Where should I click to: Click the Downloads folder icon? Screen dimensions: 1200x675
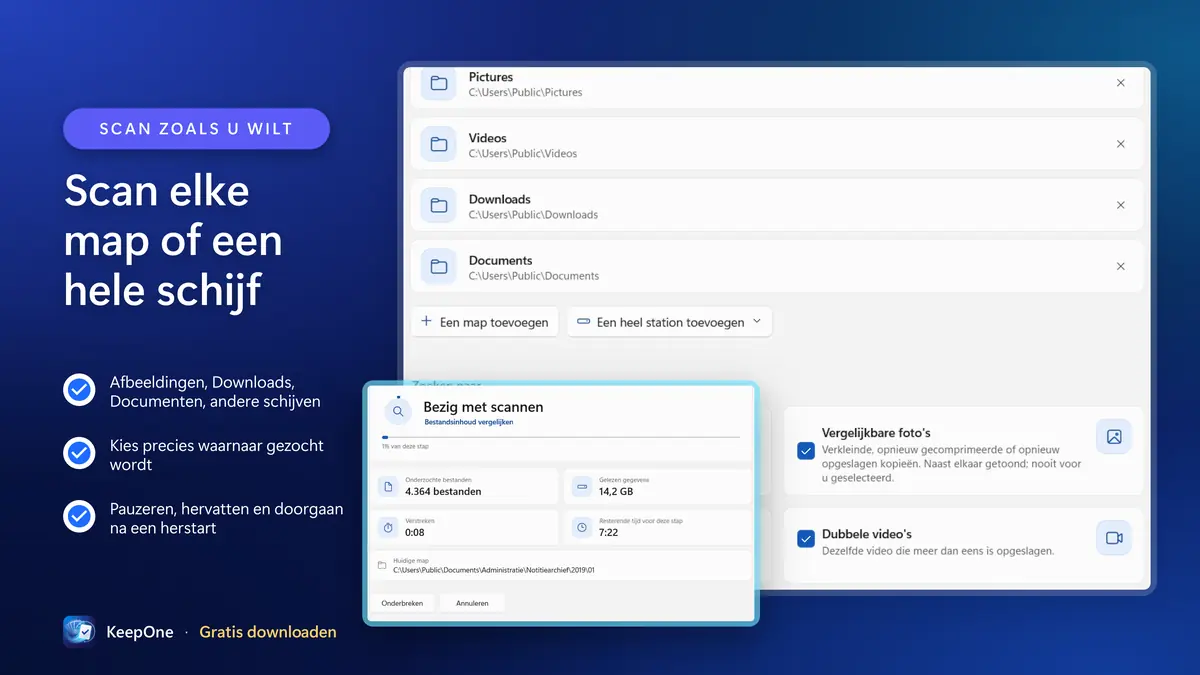pyautogui.click(x=439, y=206)
